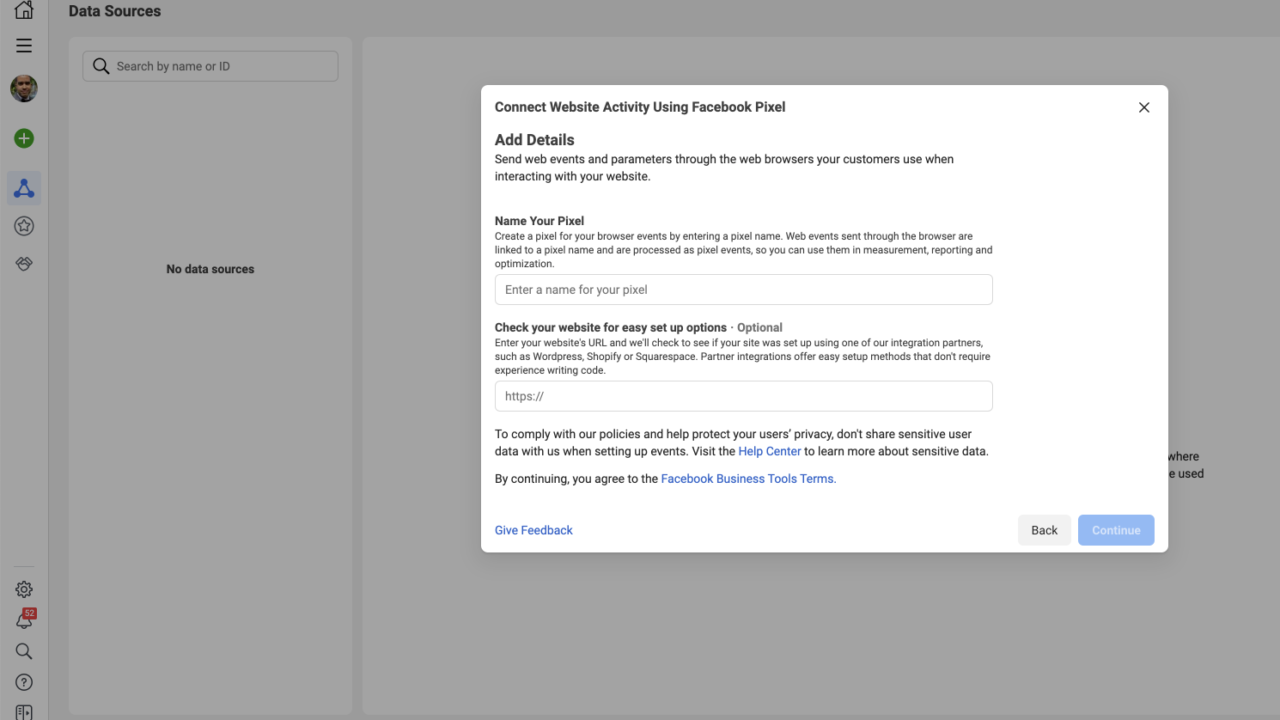
Task: Click the Data Sources page heading
Action: [115, 11]
